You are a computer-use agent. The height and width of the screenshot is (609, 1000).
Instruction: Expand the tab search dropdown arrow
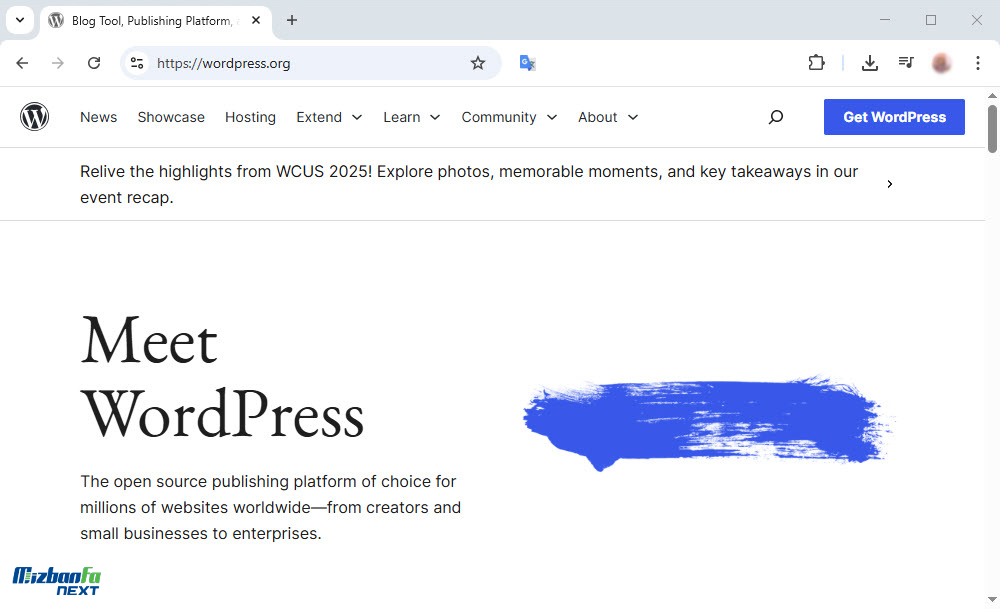pos(19,20)
